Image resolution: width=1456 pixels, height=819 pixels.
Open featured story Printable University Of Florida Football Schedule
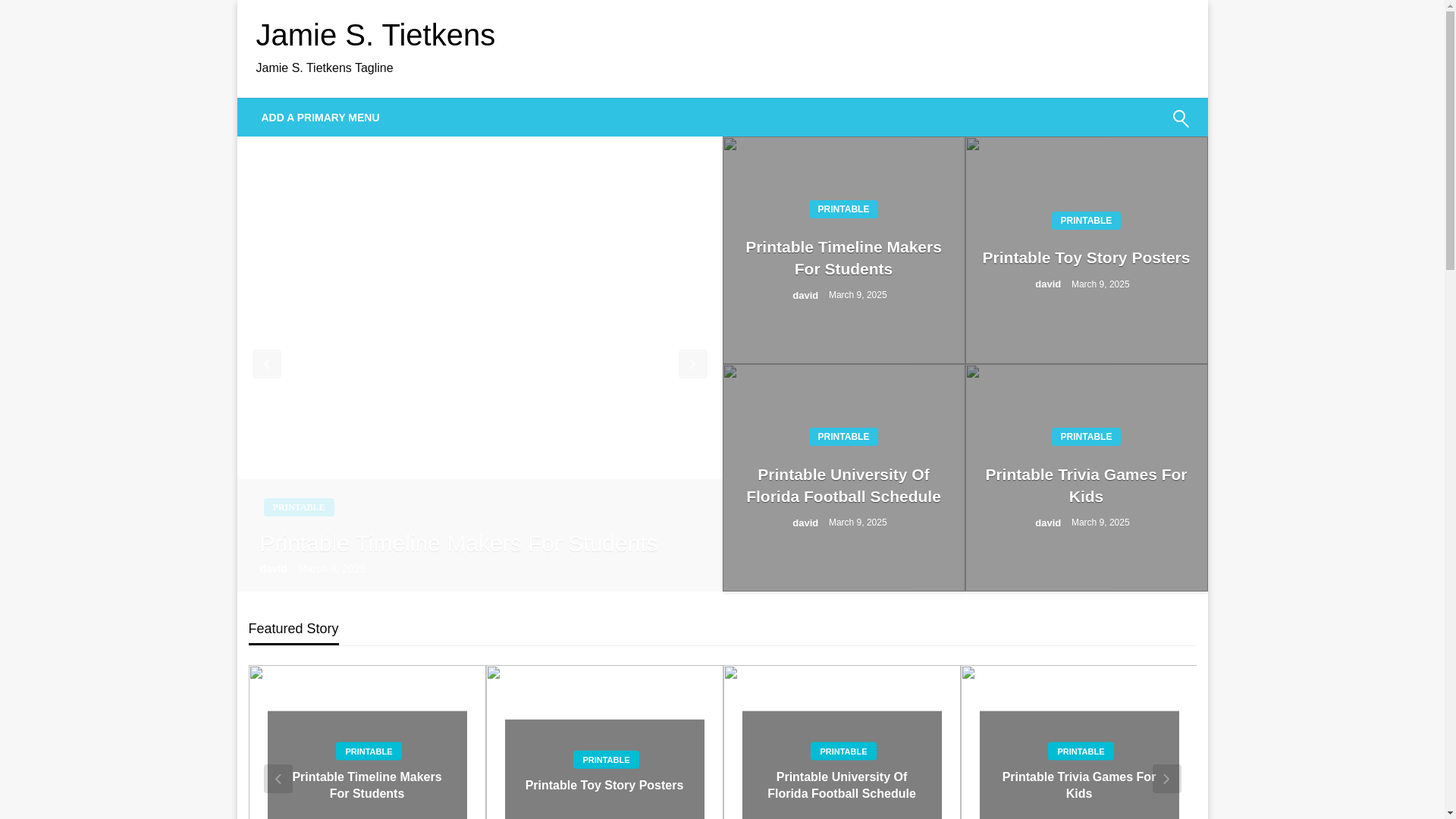tap(842, 786)
